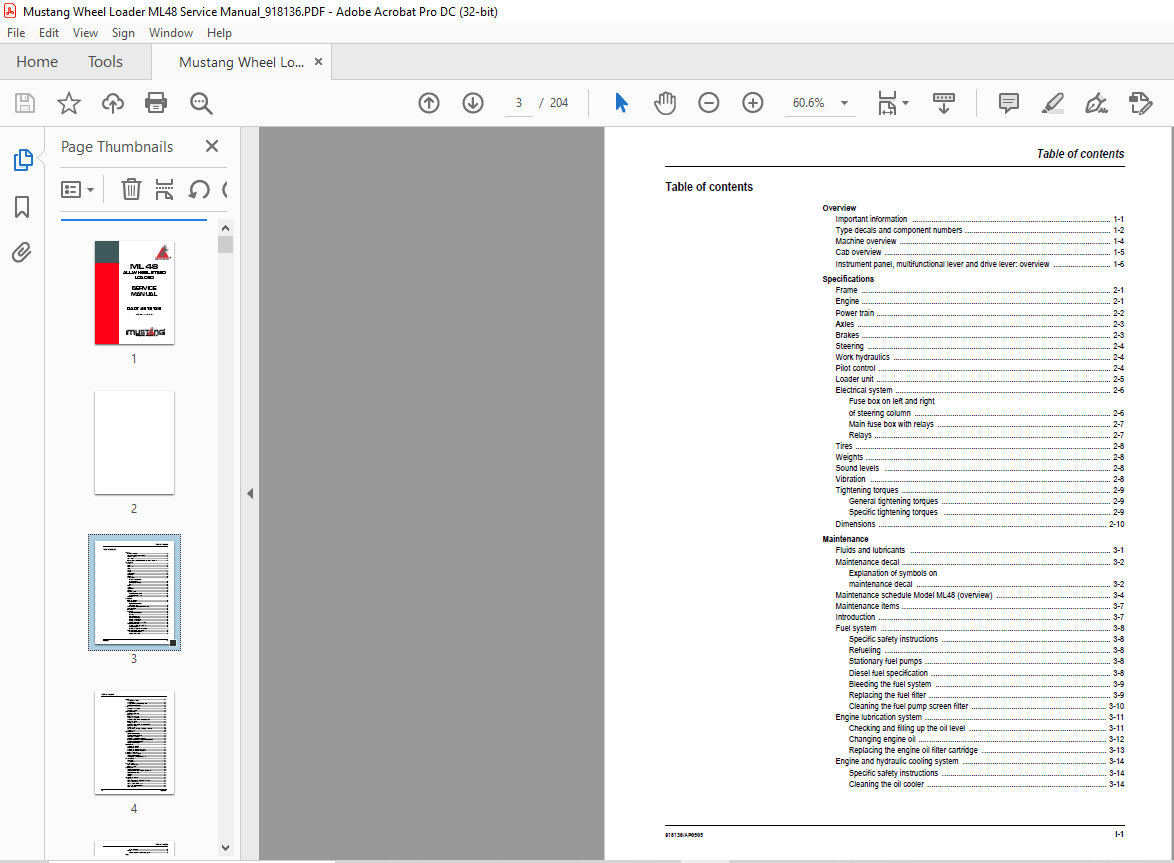Screen dimensions: 1174x863
Task: Zoom in with plus button
Action: 752,103
